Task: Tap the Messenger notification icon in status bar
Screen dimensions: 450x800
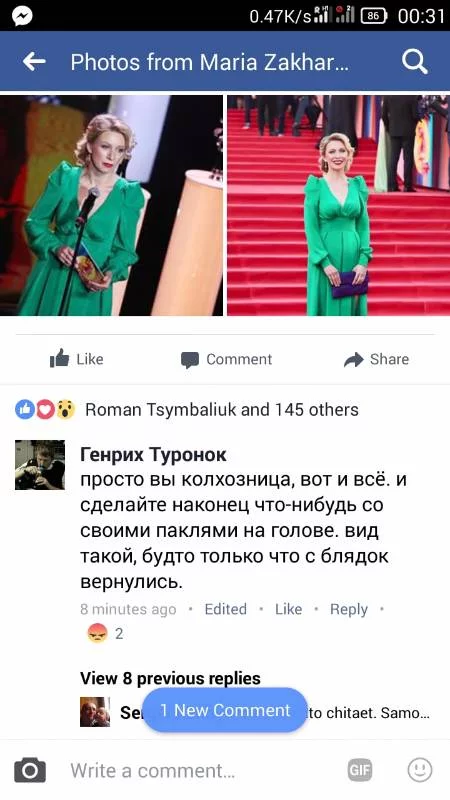Action: pyautogui.click(x=22, y=16)
